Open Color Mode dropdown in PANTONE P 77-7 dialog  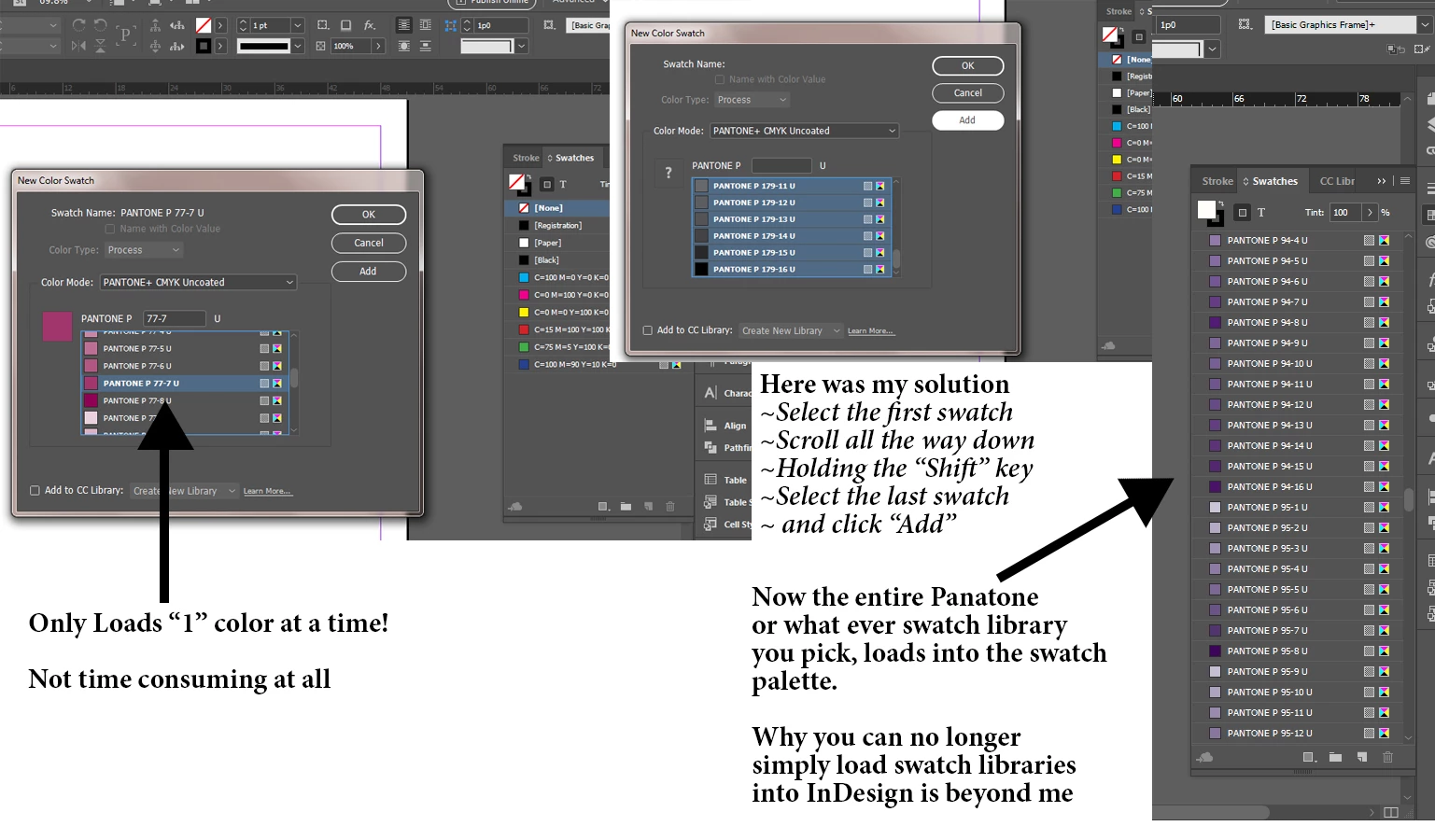point(198,282)
